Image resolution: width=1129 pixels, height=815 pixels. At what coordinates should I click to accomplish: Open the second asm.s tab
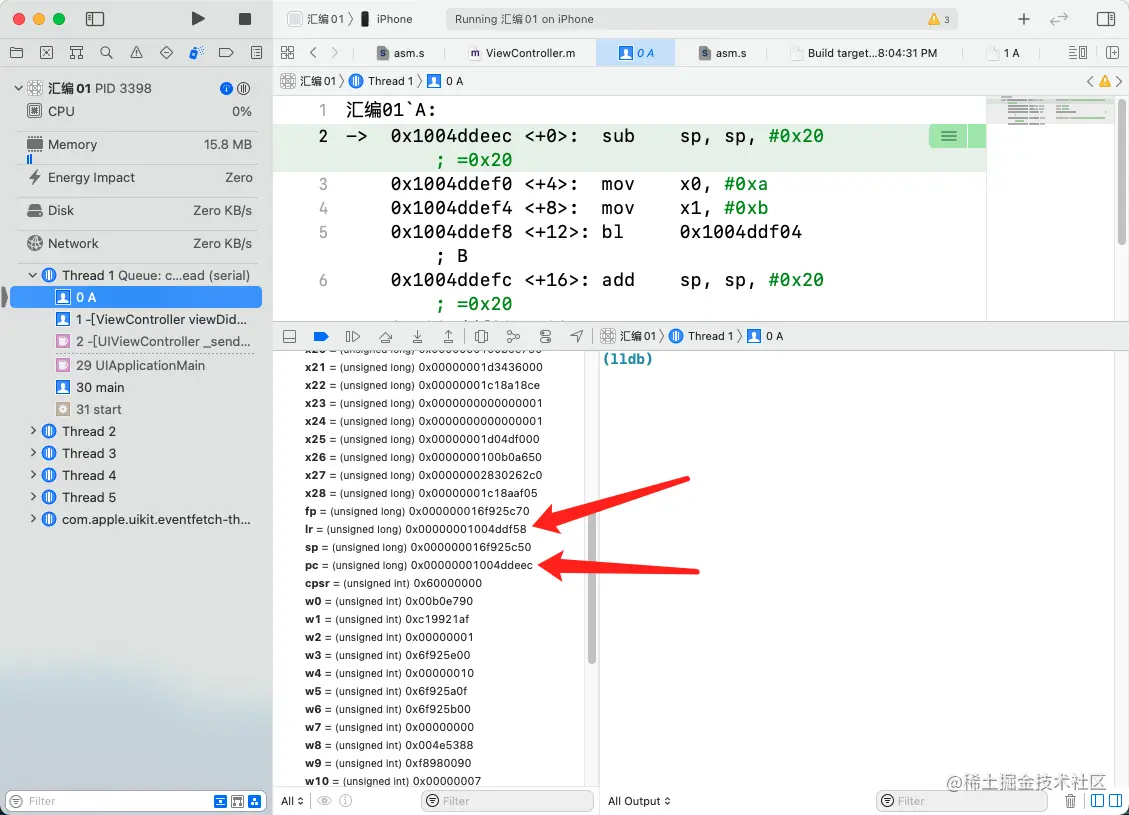pyautogui.click(x=723, y=53)
